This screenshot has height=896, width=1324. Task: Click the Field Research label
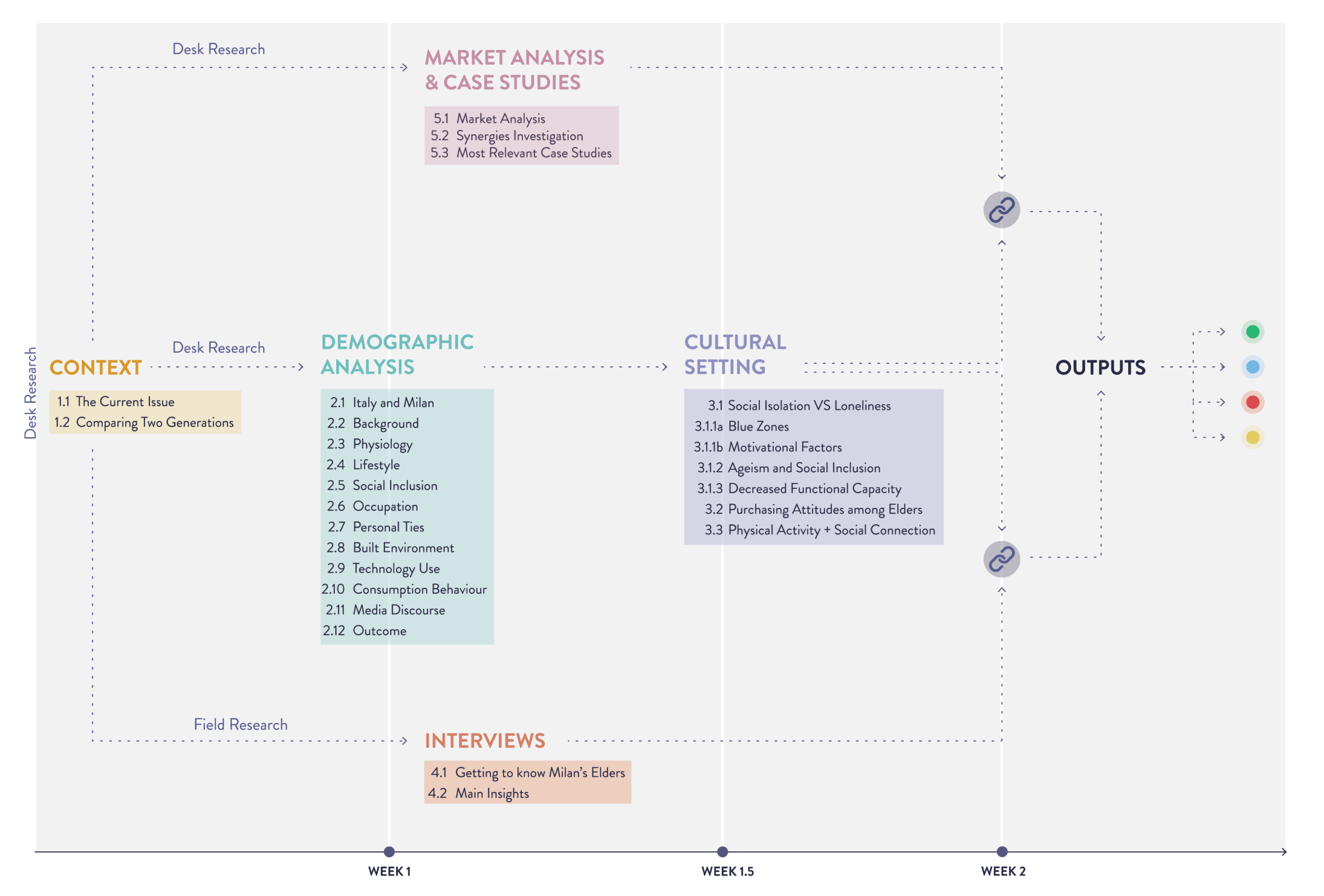[241, 724]
